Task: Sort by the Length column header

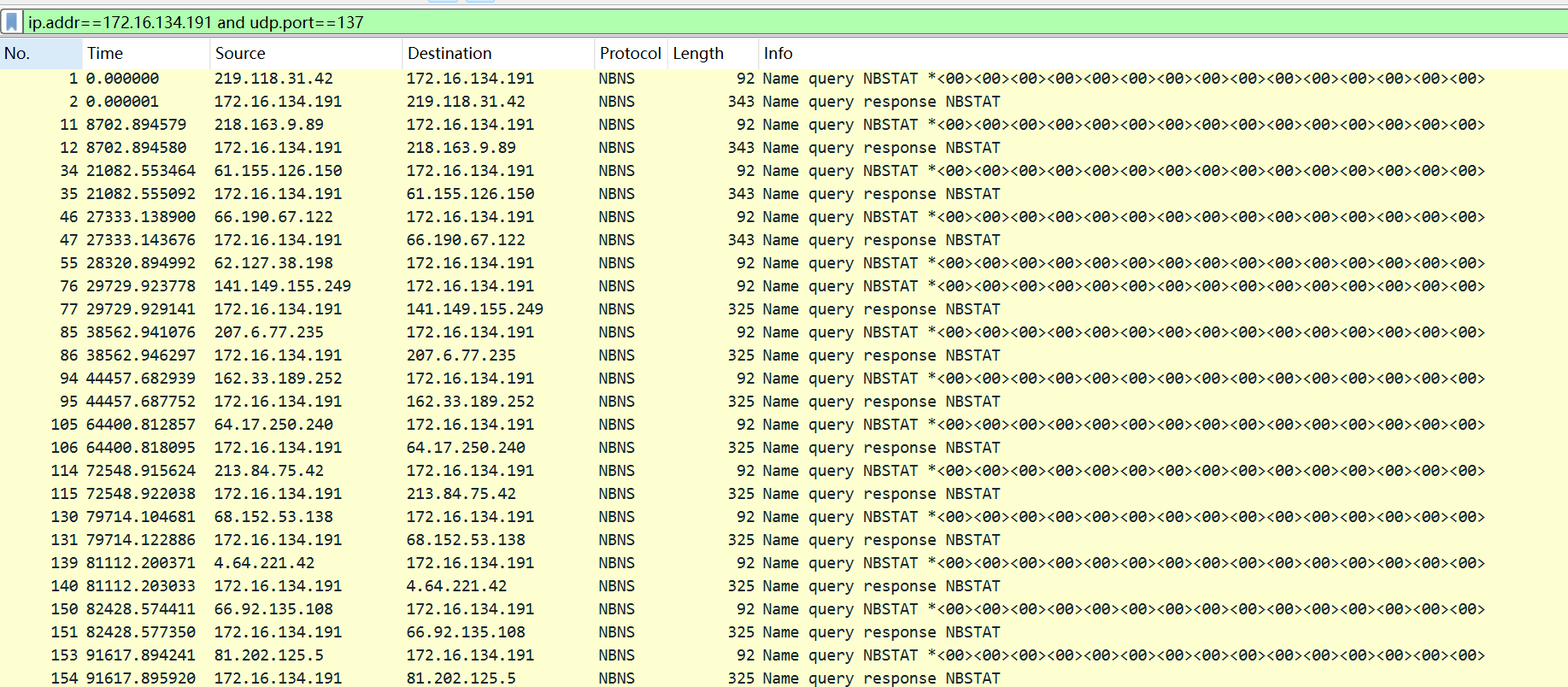Action: point(713,53)
